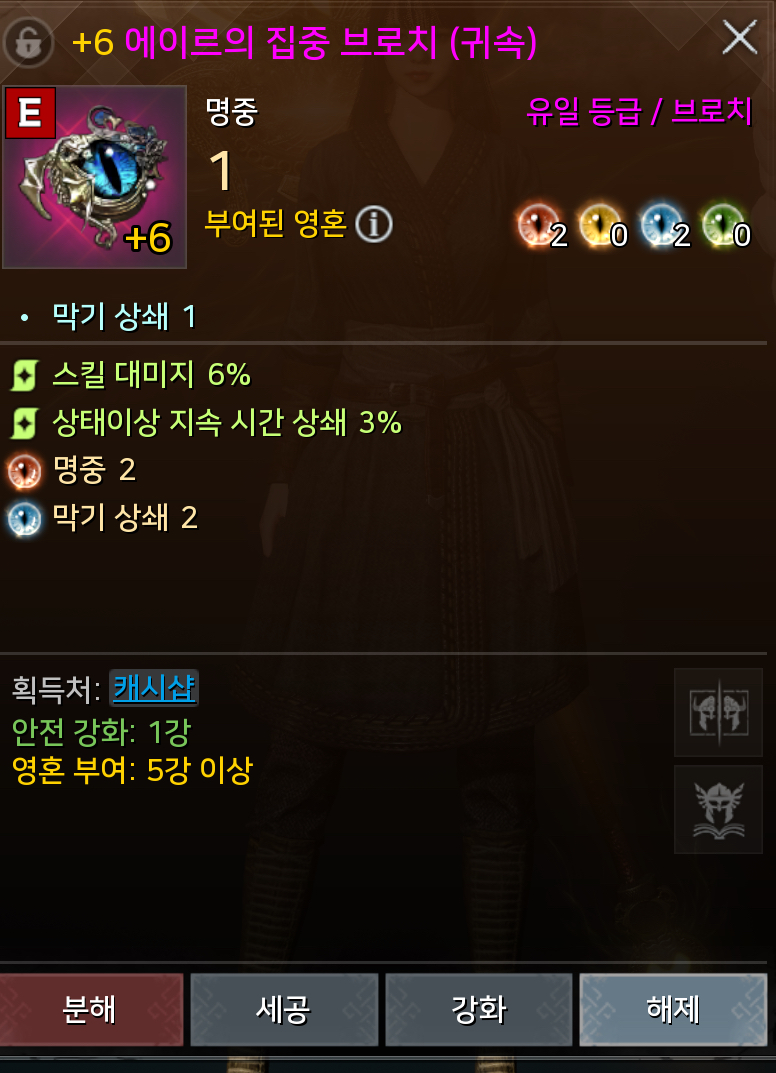Select the green soul eye icon
The image size is (776, 1073).
[721, 224]
